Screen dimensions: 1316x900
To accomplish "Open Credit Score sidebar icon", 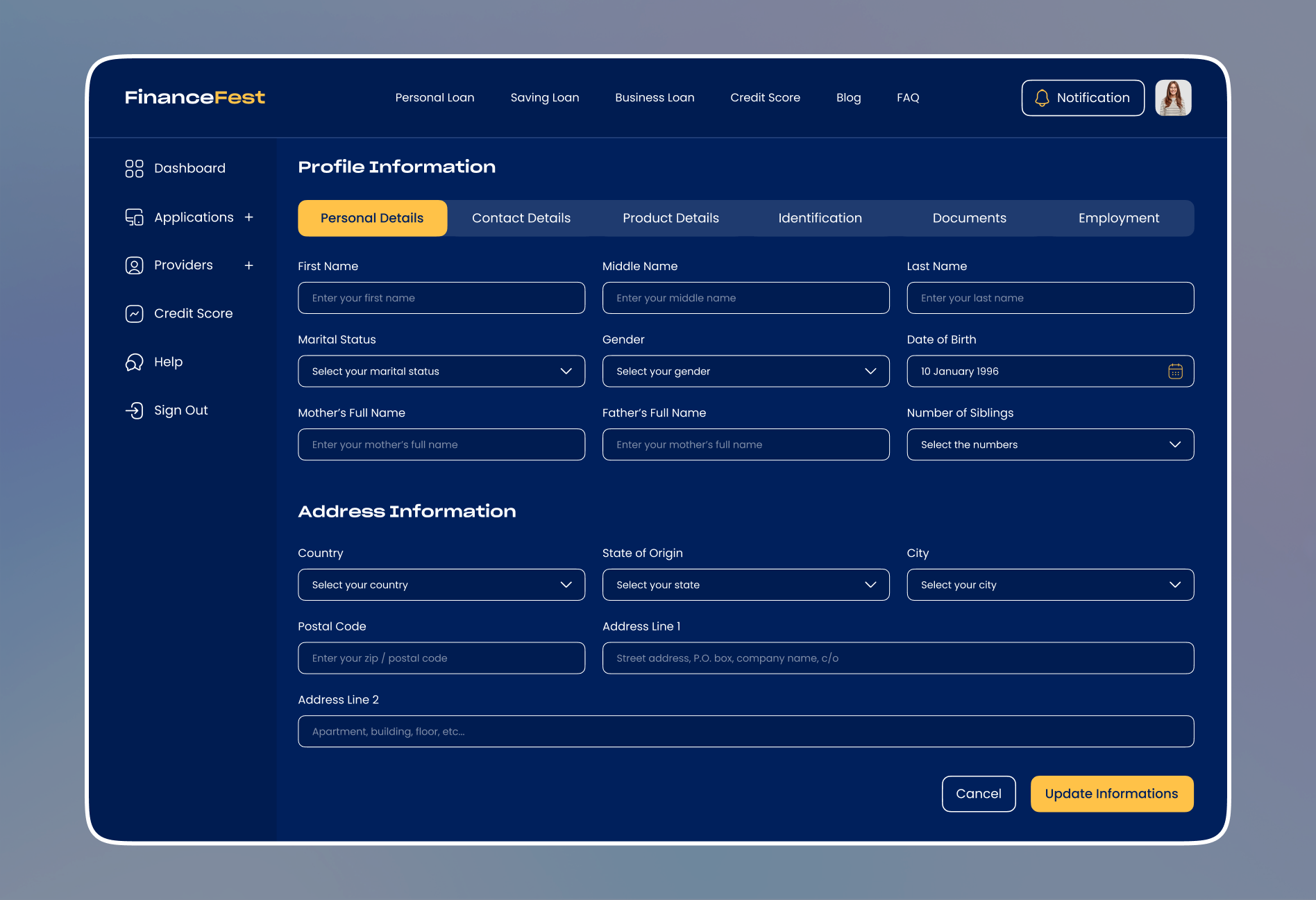I will point(134,314).
